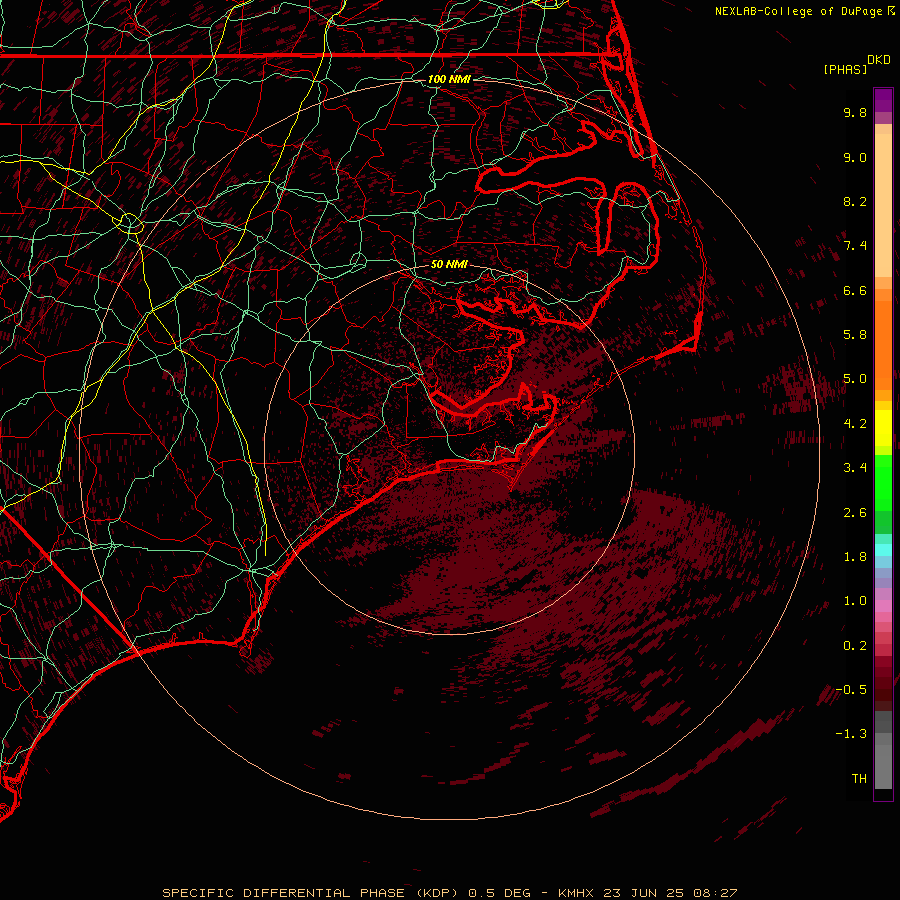Click the [PHAS] legend unit label
This screenshot has width=900, height=900.
845,69
